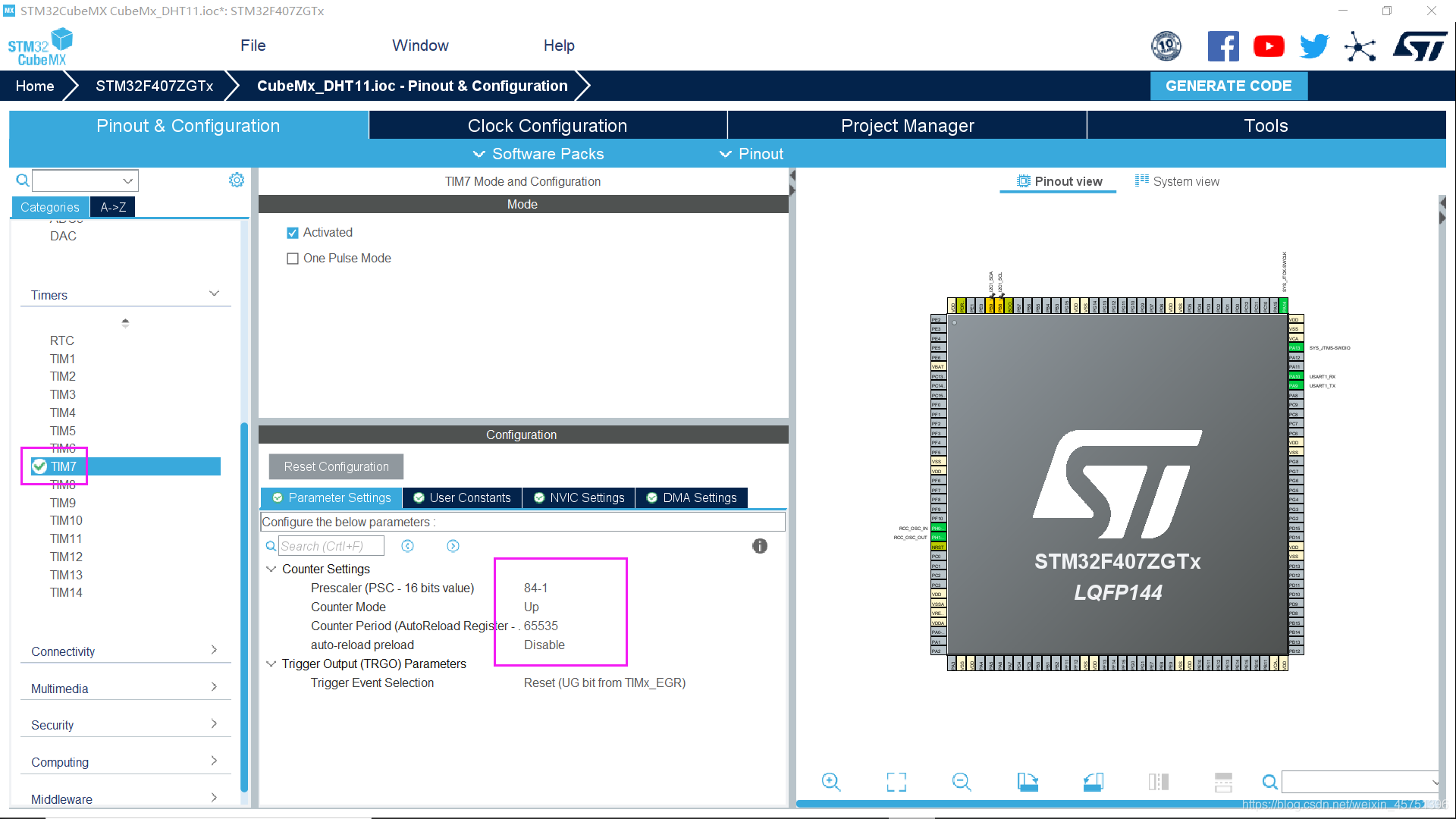Click the parameter search input field
This screenshot has width=1456, height=819.
point(331,546)
